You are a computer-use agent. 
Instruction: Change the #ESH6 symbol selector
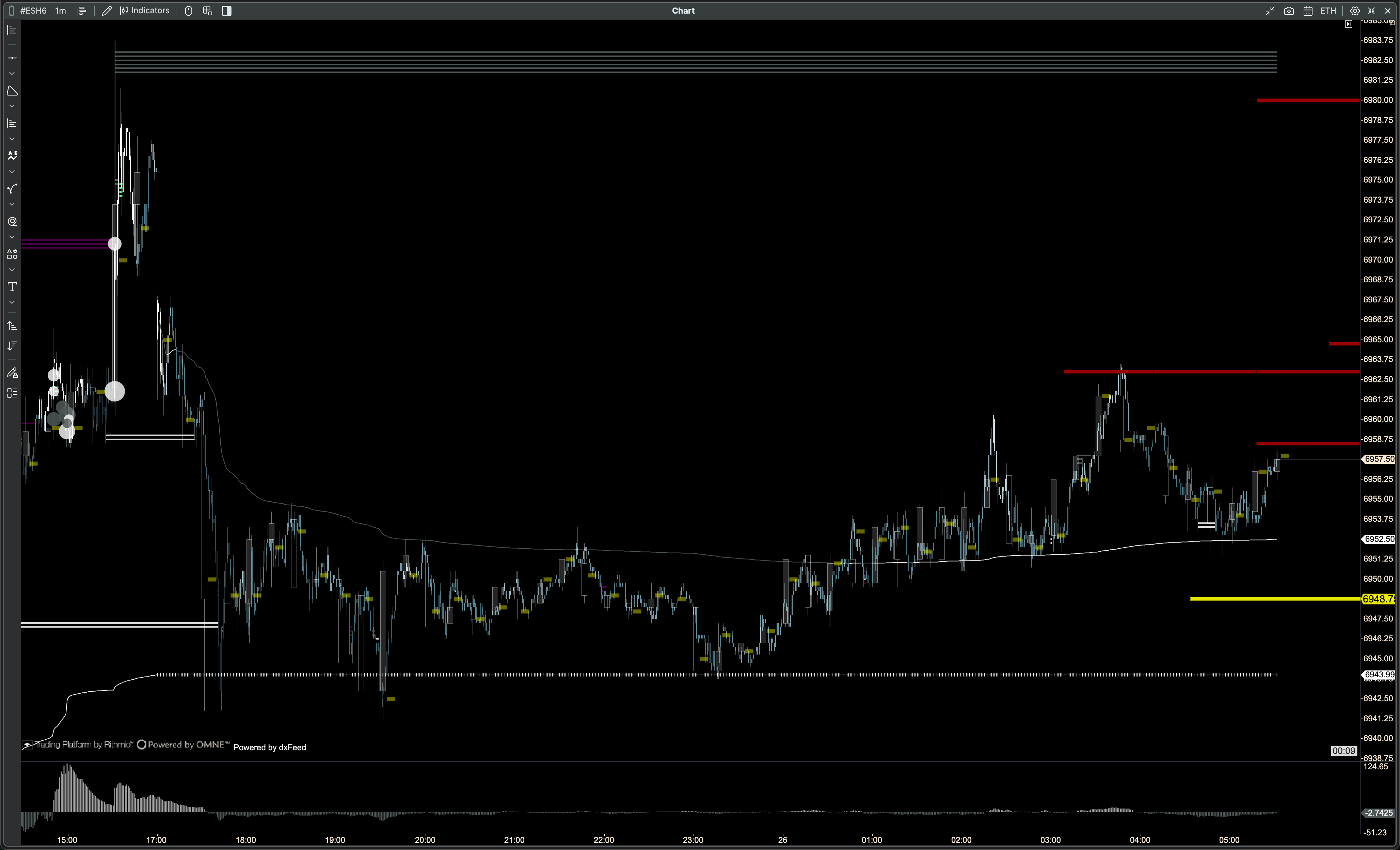(33, 11)
